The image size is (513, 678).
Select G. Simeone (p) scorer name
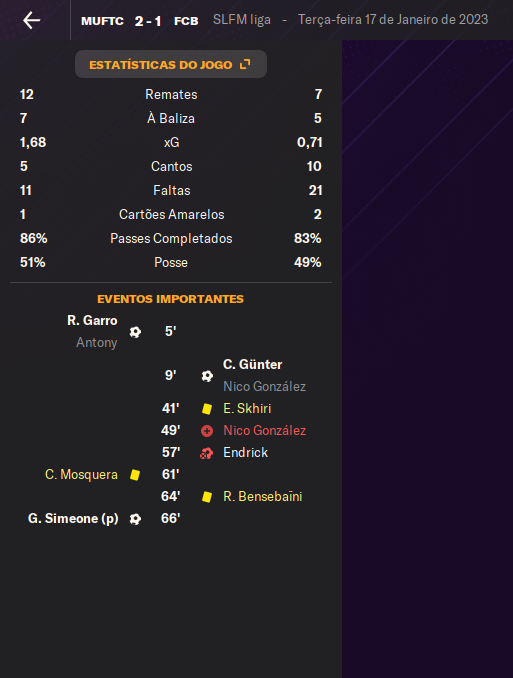click(73, 518)
